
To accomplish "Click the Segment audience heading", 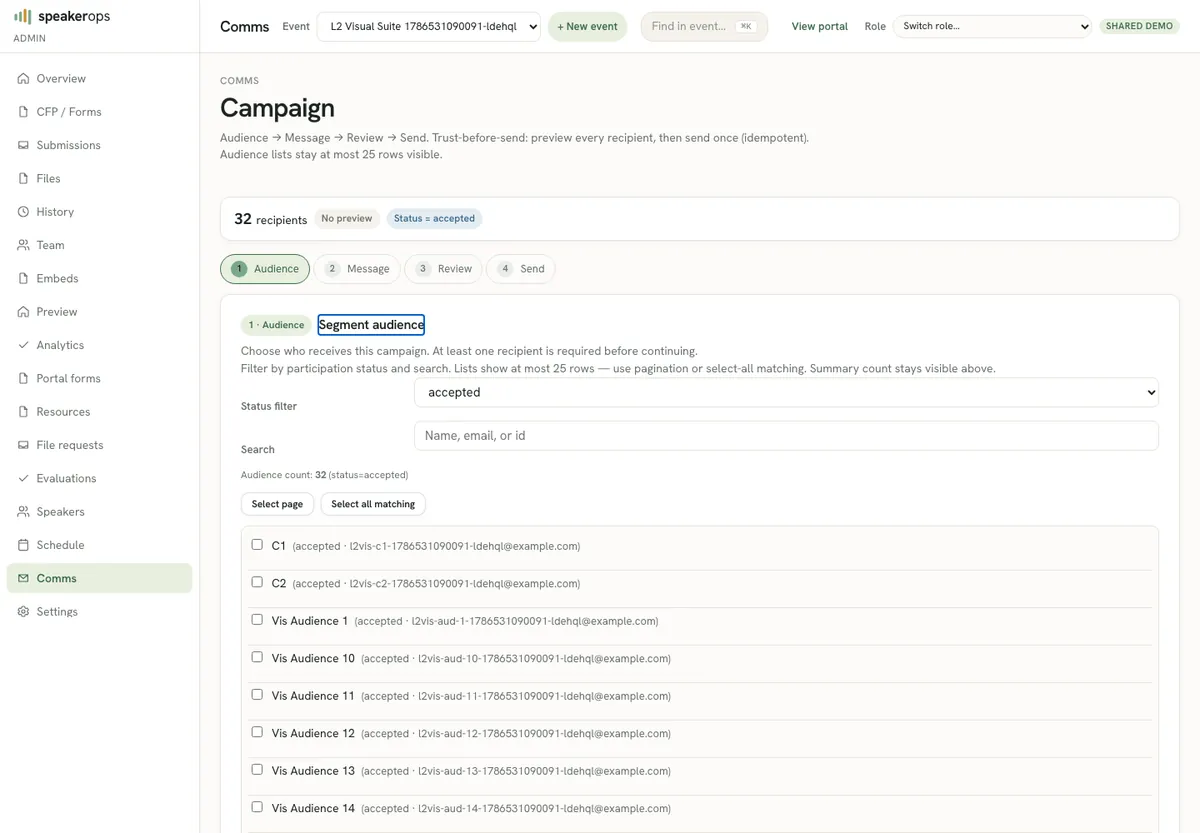I will coord(371,325).
